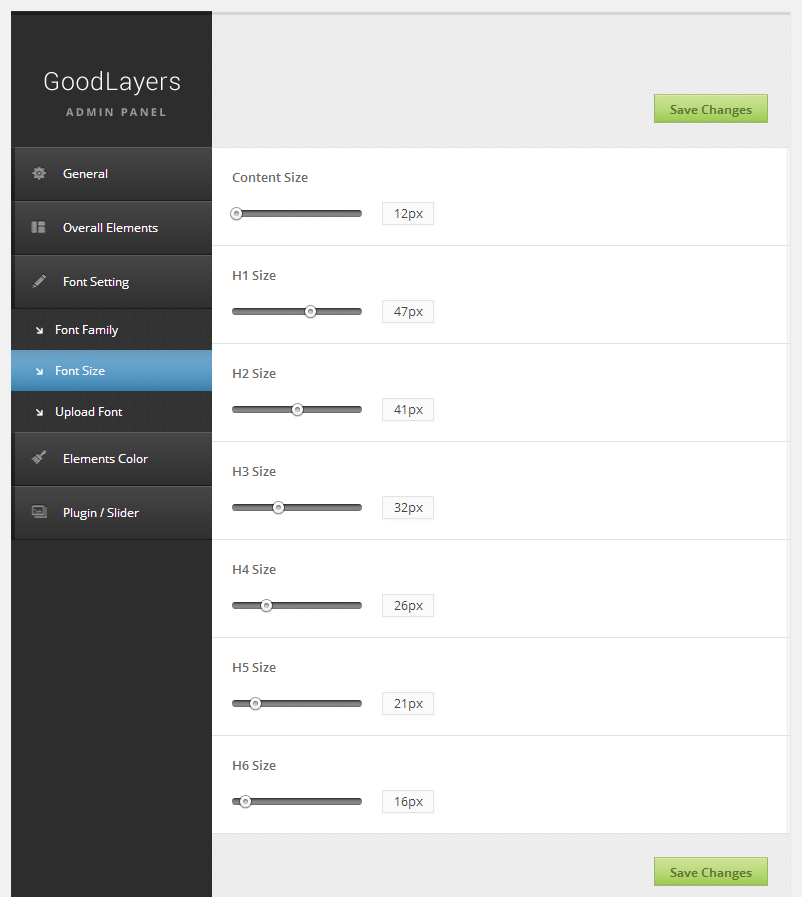Click the layout icon beside Overall Elements
Screen dimensions: 802x897
point(39,228)
